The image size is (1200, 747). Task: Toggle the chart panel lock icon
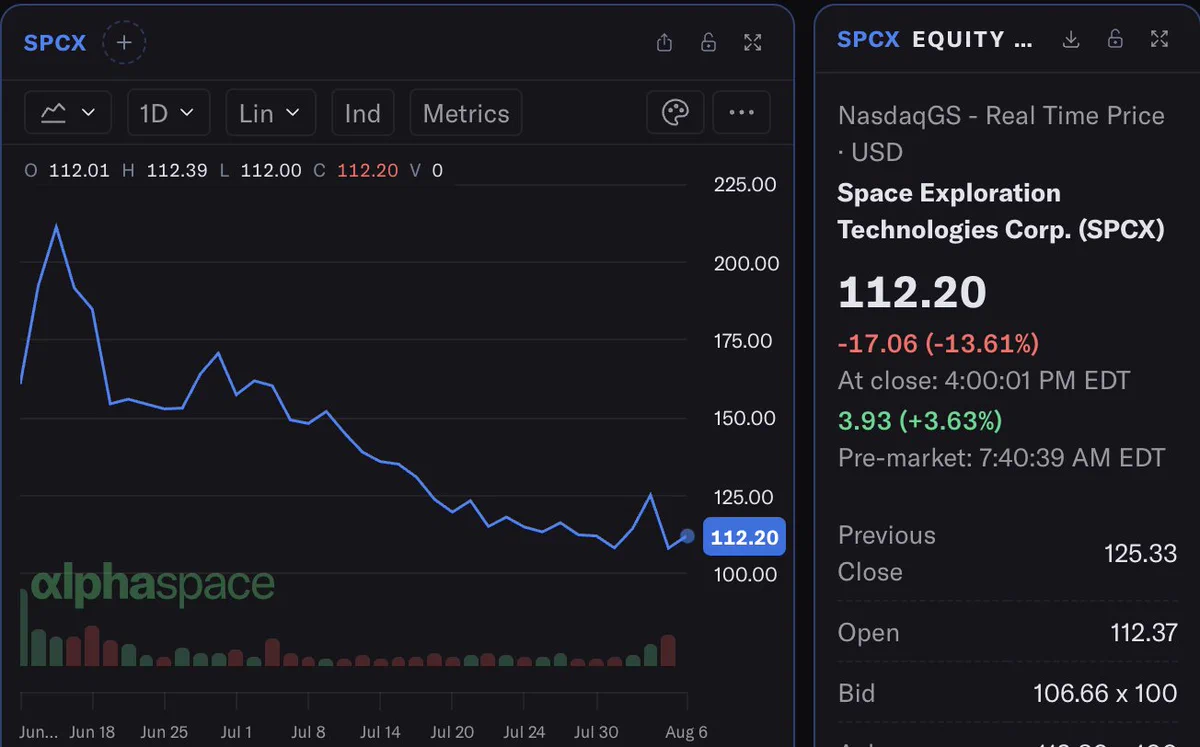[x=708, y=42]
